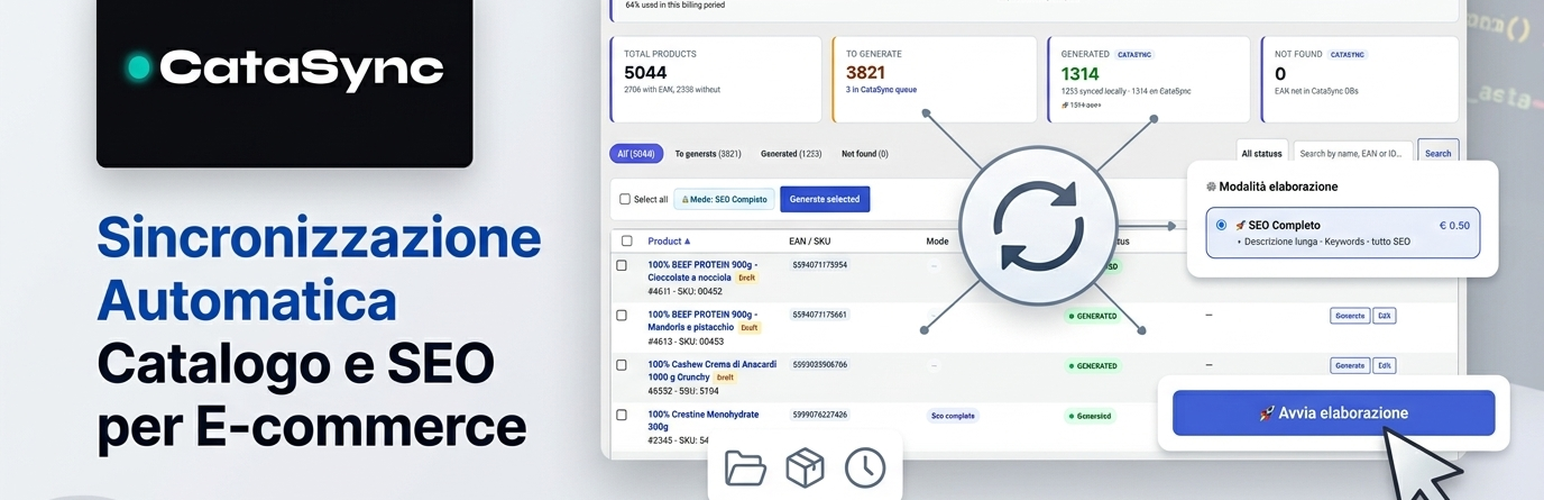Open the 100% Creatine Monohydrate 300g product

pos(703,420)
